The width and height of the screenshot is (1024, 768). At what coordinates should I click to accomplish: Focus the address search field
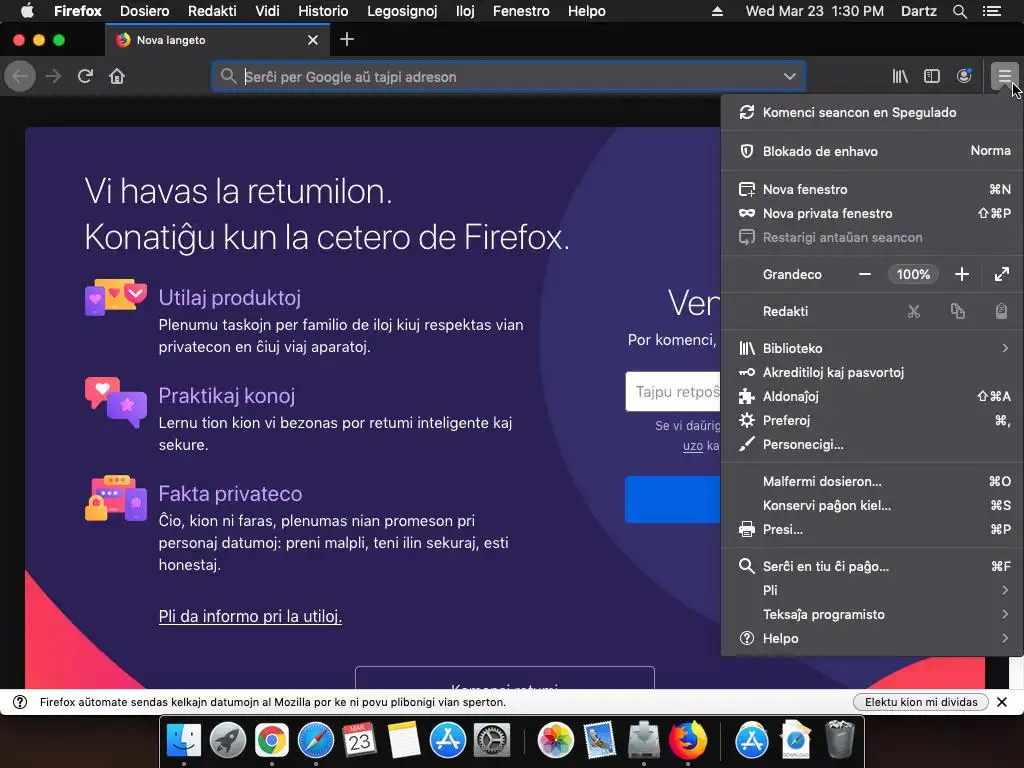point(508,76)
